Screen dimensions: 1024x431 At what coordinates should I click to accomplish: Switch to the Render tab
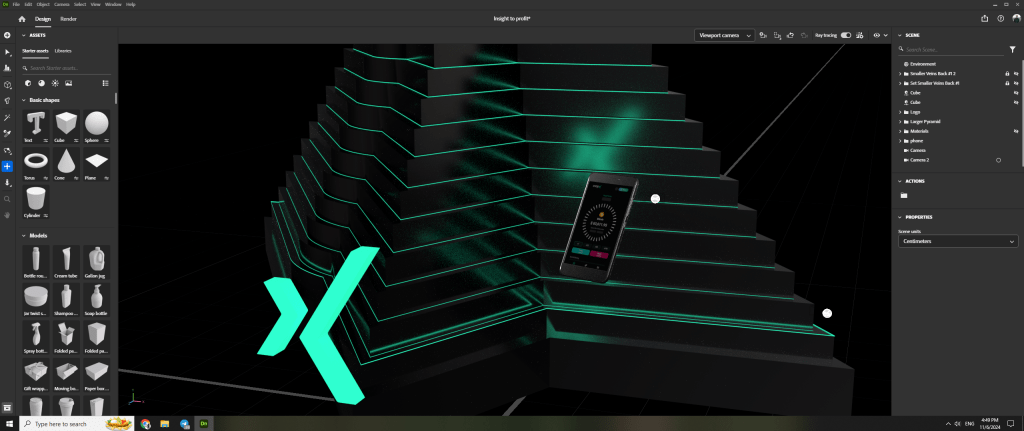[x=68, y=18]
